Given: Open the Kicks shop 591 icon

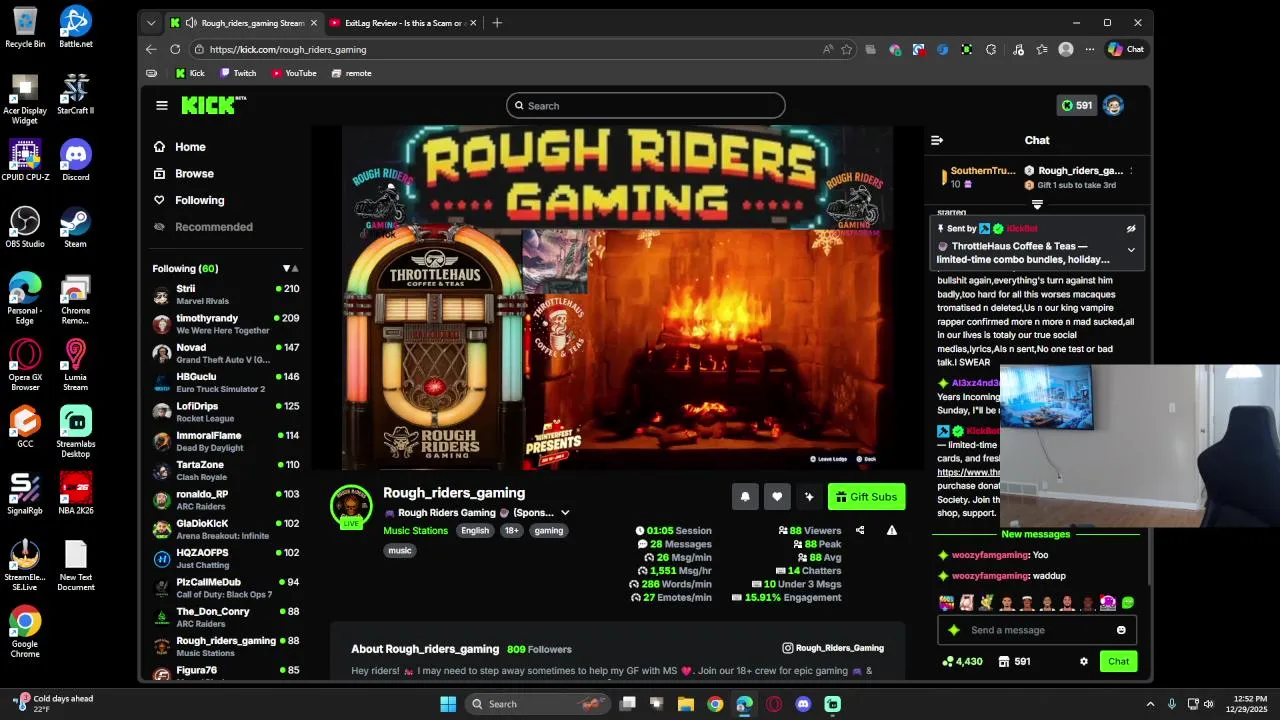Looking at the screenshot, I should pos(1014,662).
